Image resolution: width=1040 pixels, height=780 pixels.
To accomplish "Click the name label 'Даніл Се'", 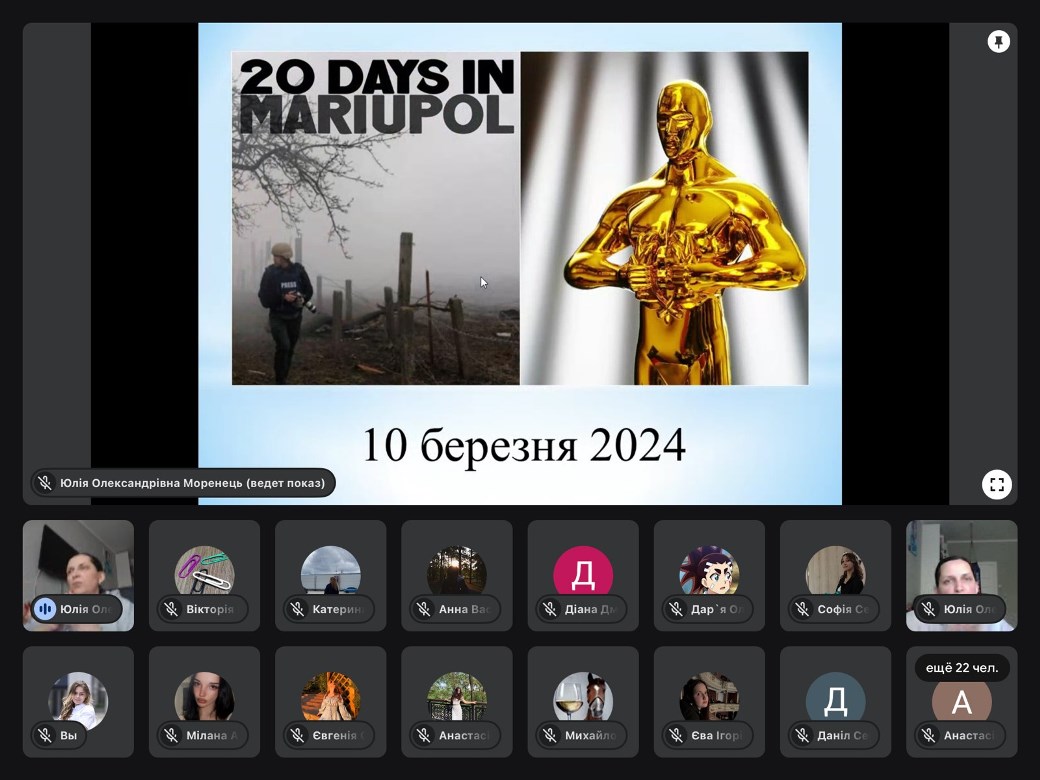I will pos(842,735).
